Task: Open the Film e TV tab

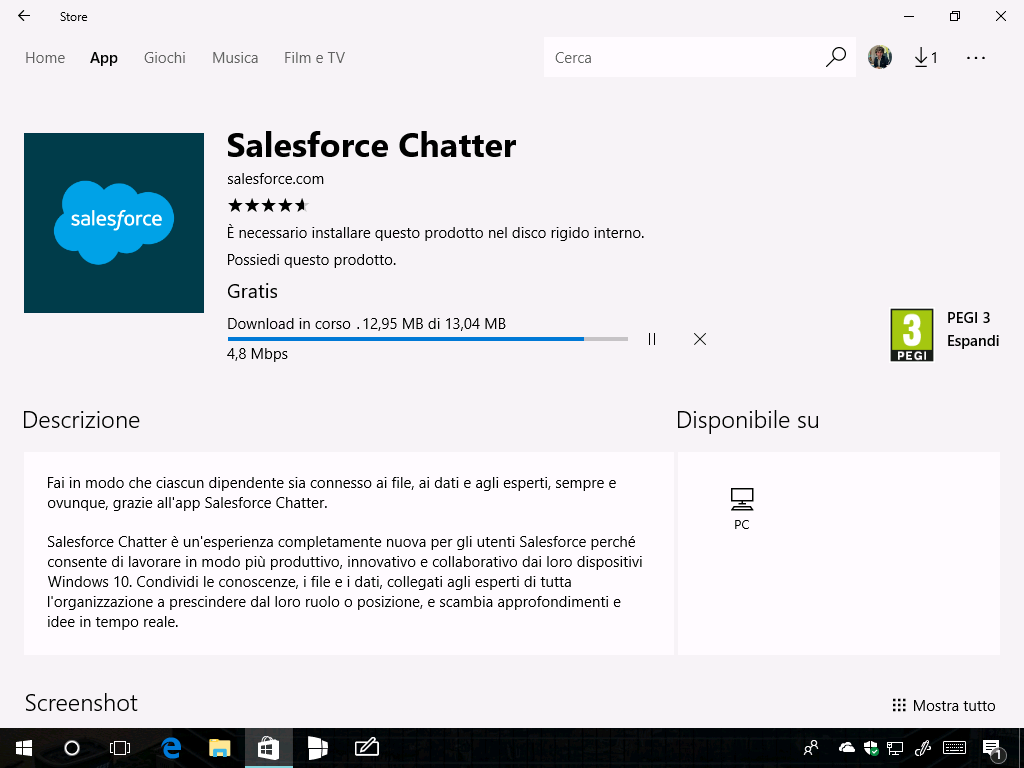Action: (x=314, y=57)
